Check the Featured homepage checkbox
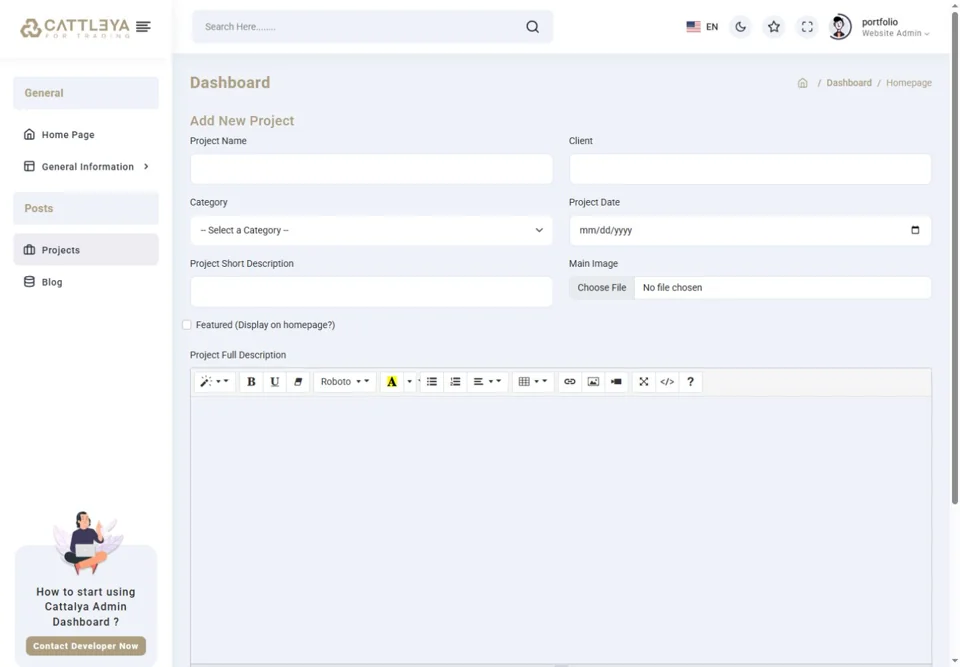This screenshot has height=667, width=960. (187, 325)
